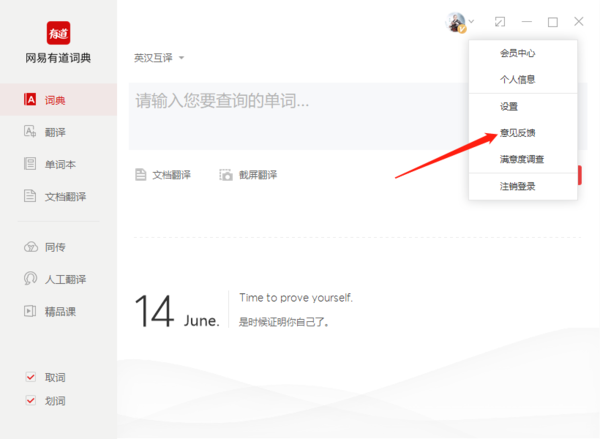
Task: Select 个人信息 from the menu
Action: (523, 80)
